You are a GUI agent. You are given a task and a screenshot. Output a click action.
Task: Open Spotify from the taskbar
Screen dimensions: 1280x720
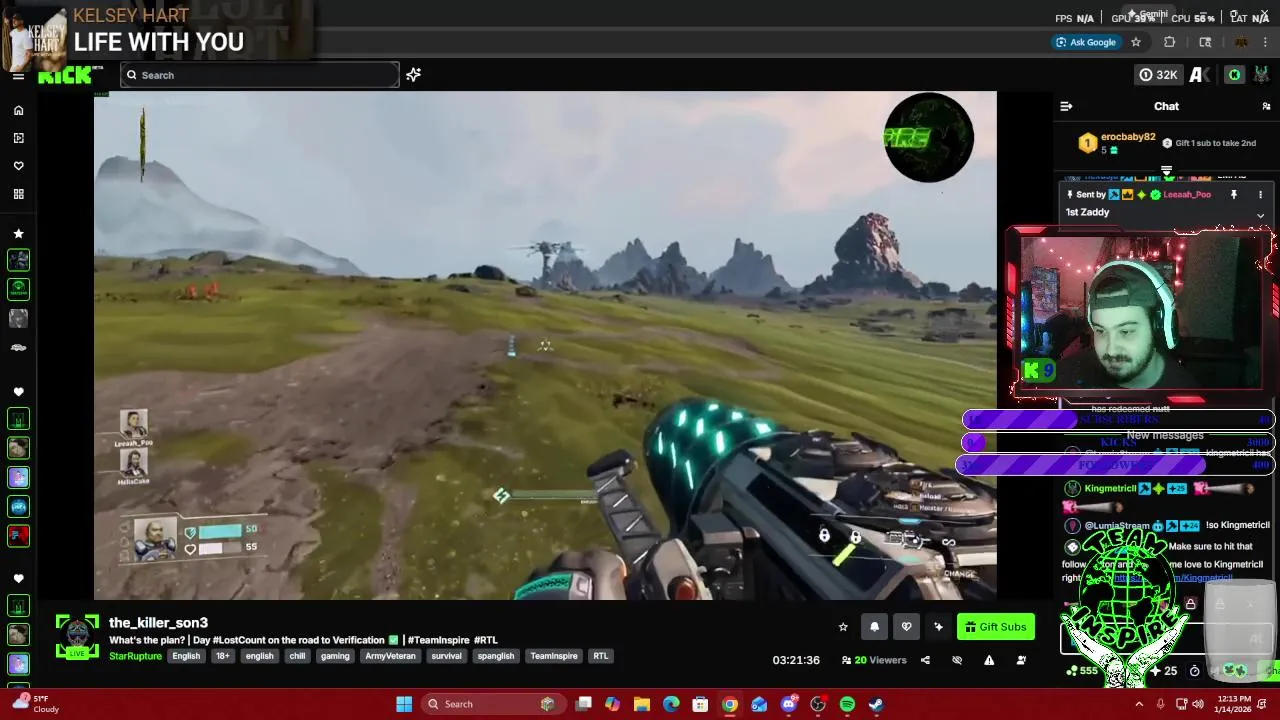click(x=847, y=704)
